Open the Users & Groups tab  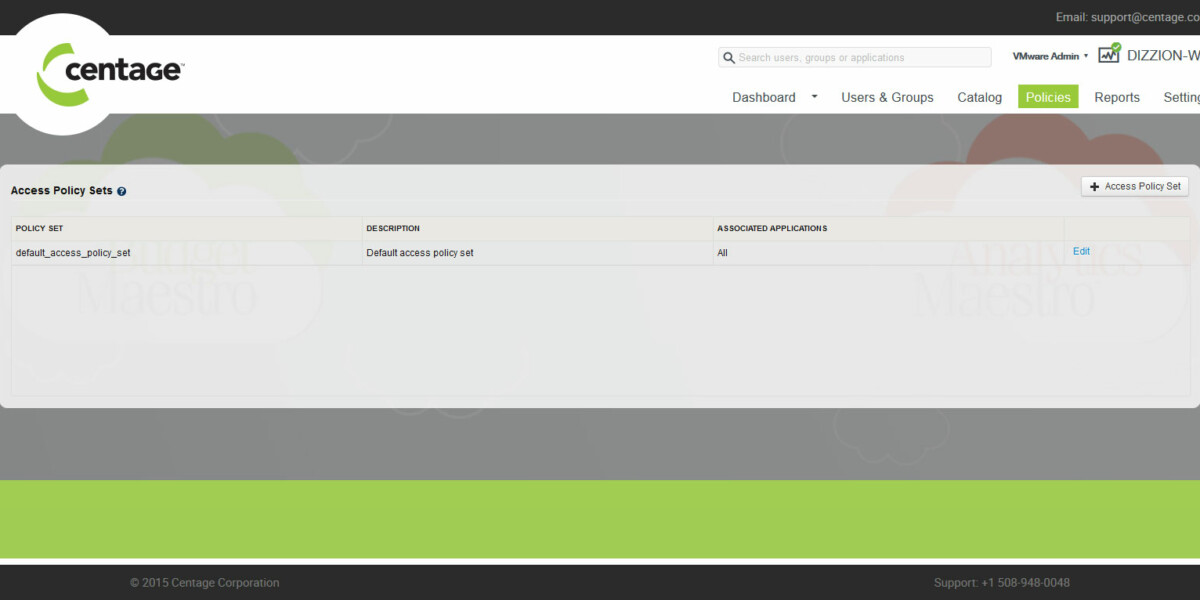tap(887, 97)
